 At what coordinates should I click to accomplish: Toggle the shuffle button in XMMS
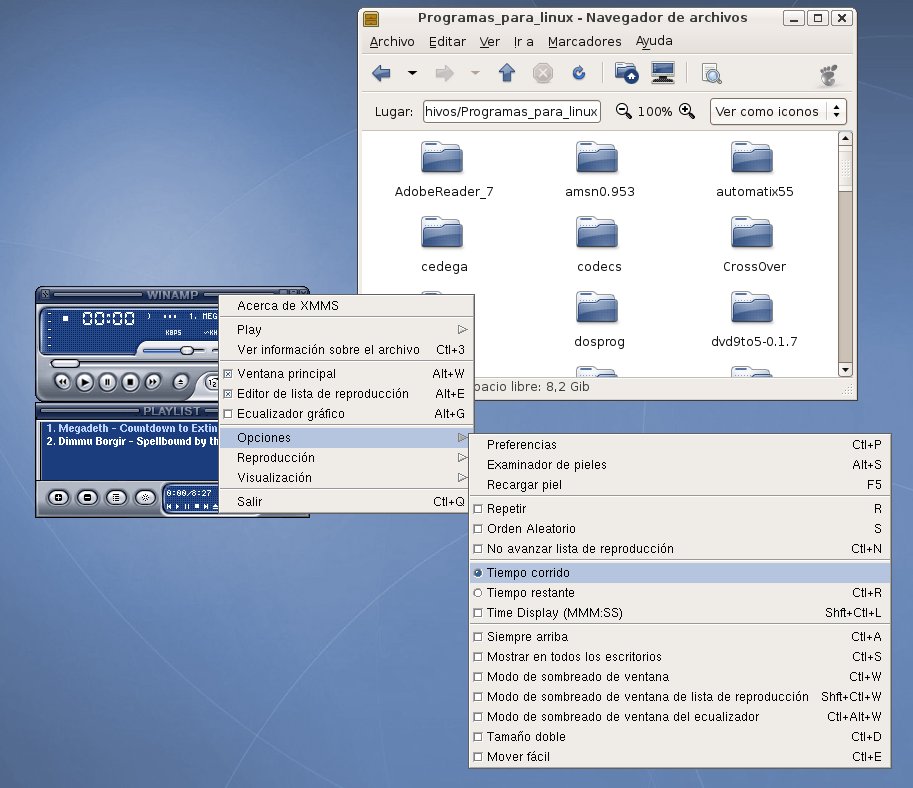tap(212, 383)
